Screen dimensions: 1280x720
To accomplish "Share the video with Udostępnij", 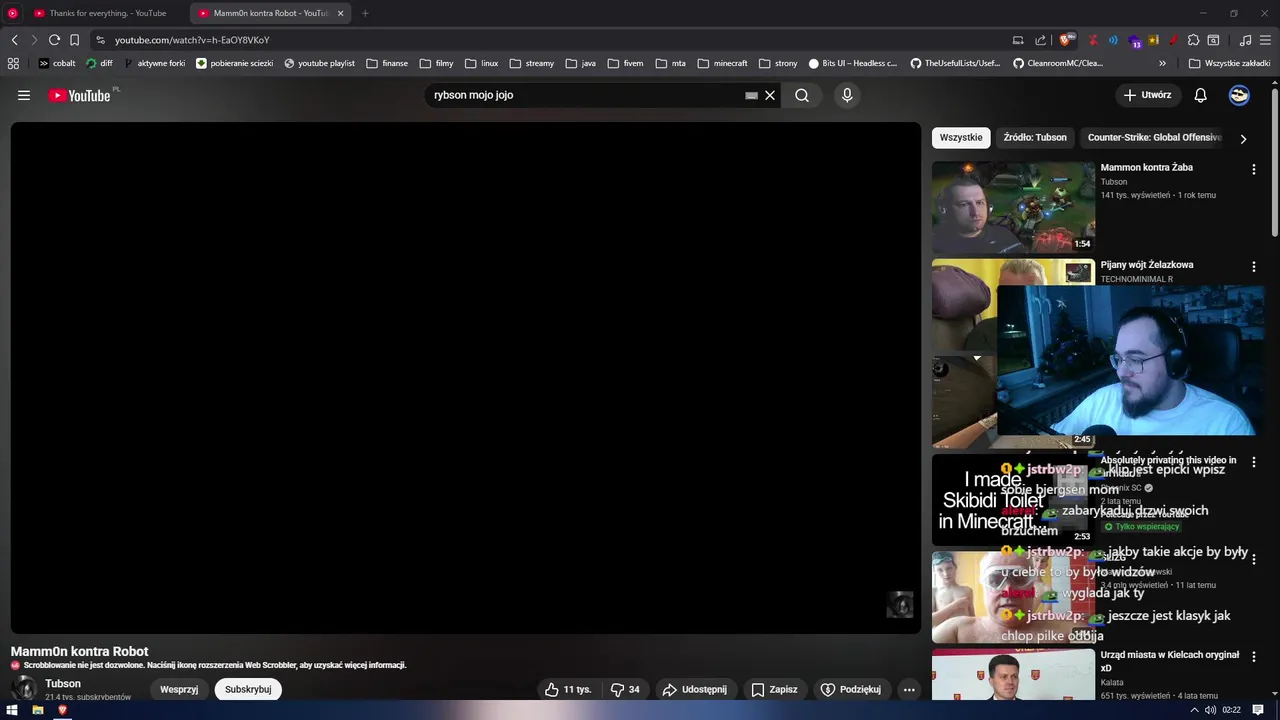I will pos(695,689).
